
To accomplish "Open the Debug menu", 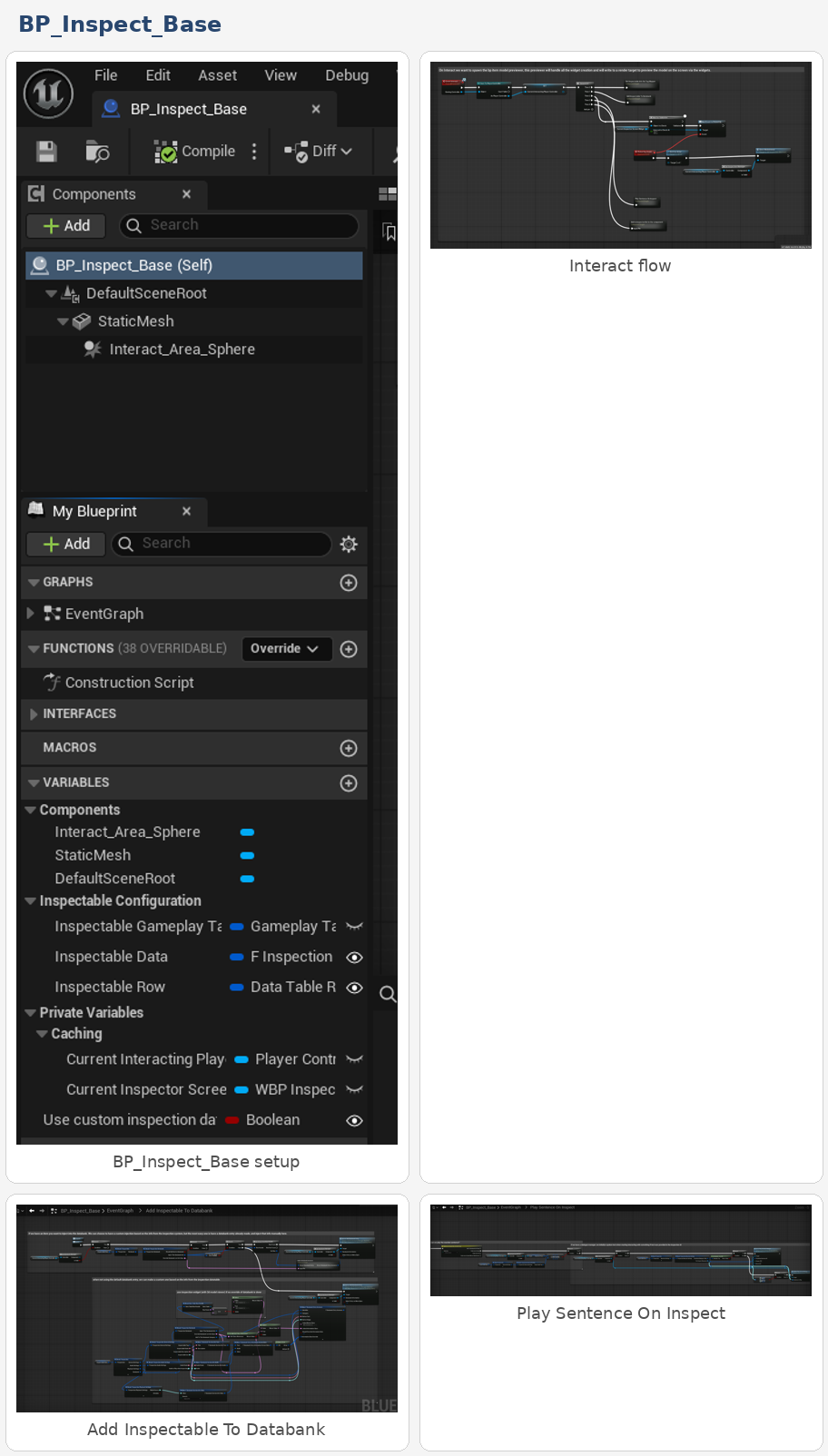I will click(x=347, y=75).
